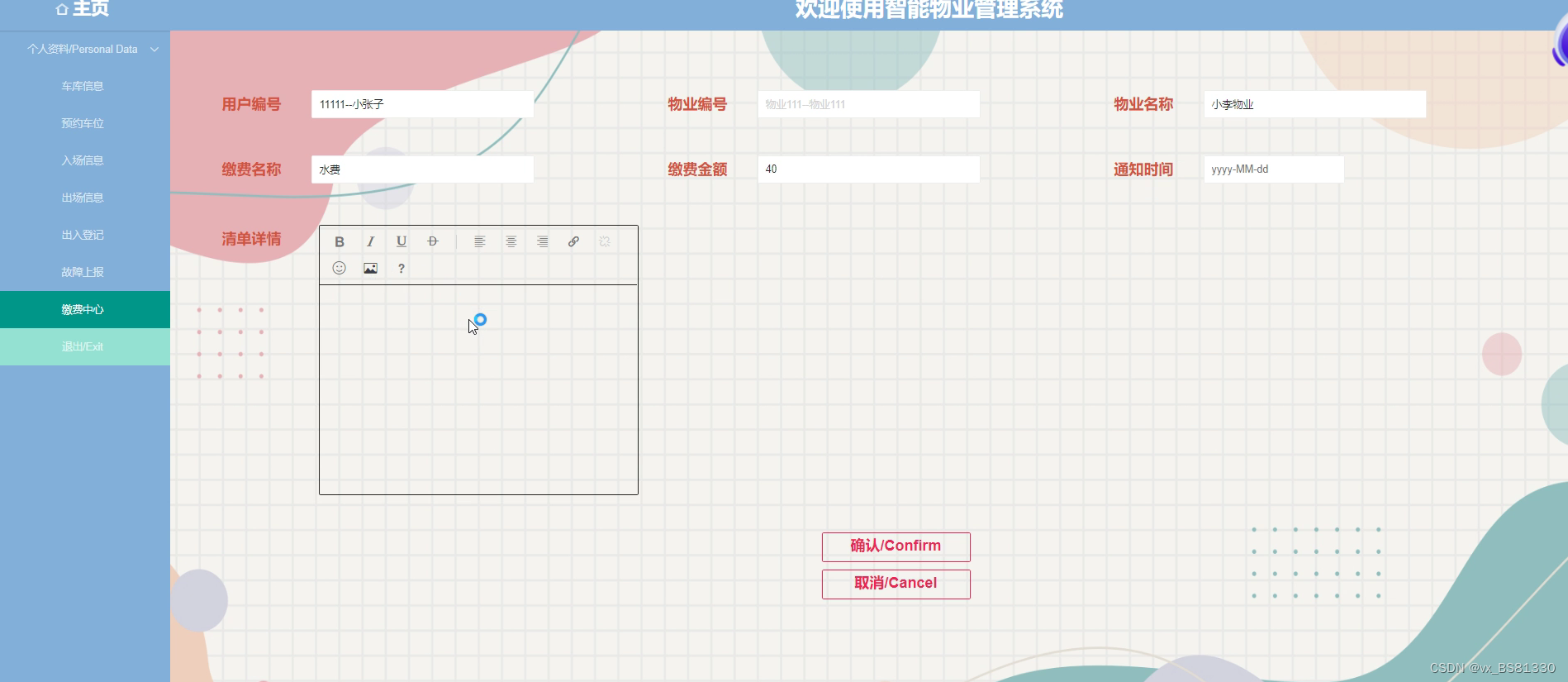Click the 缴费名称 label

251,169
